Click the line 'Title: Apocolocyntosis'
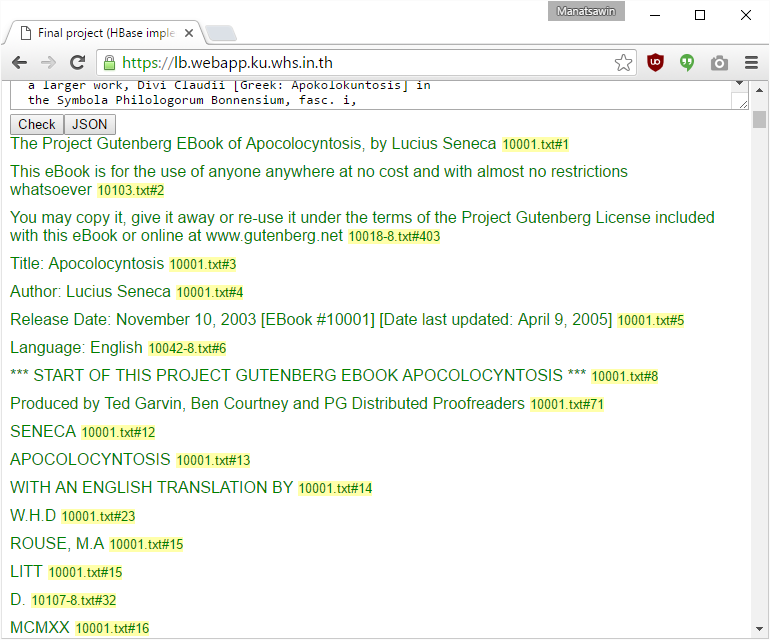The image size is (770, 640). [x=87, y=264]
